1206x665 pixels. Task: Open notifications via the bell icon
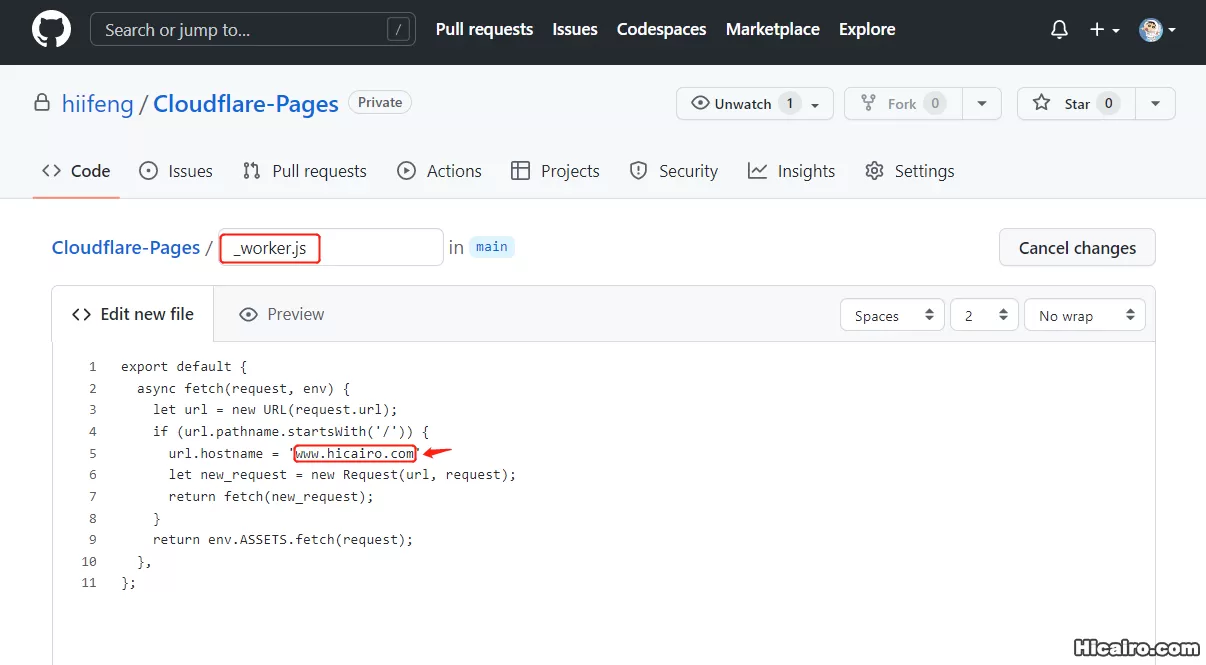1059,29
